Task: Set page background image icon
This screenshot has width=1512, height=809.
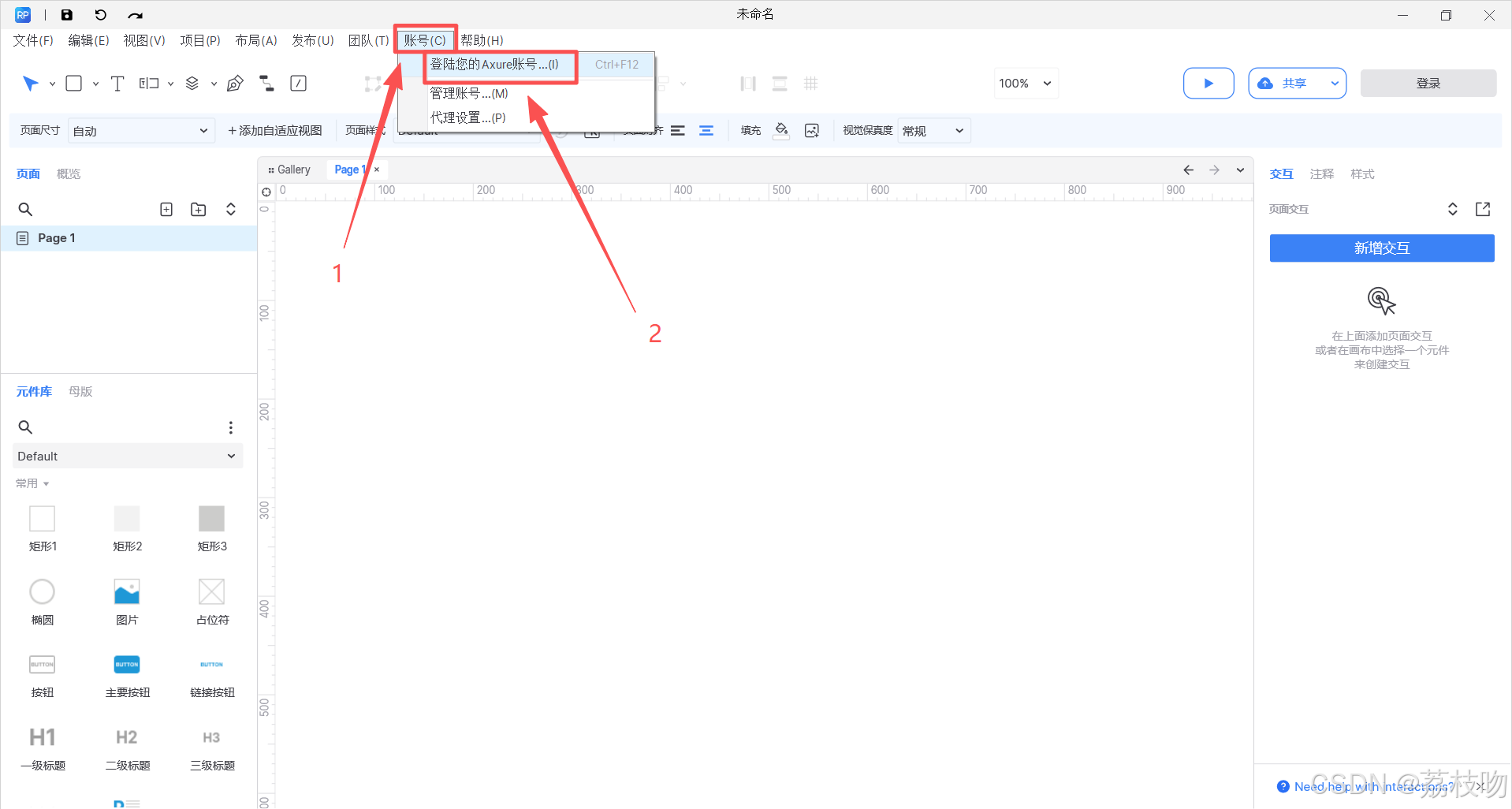Action: tap(812, 130)
